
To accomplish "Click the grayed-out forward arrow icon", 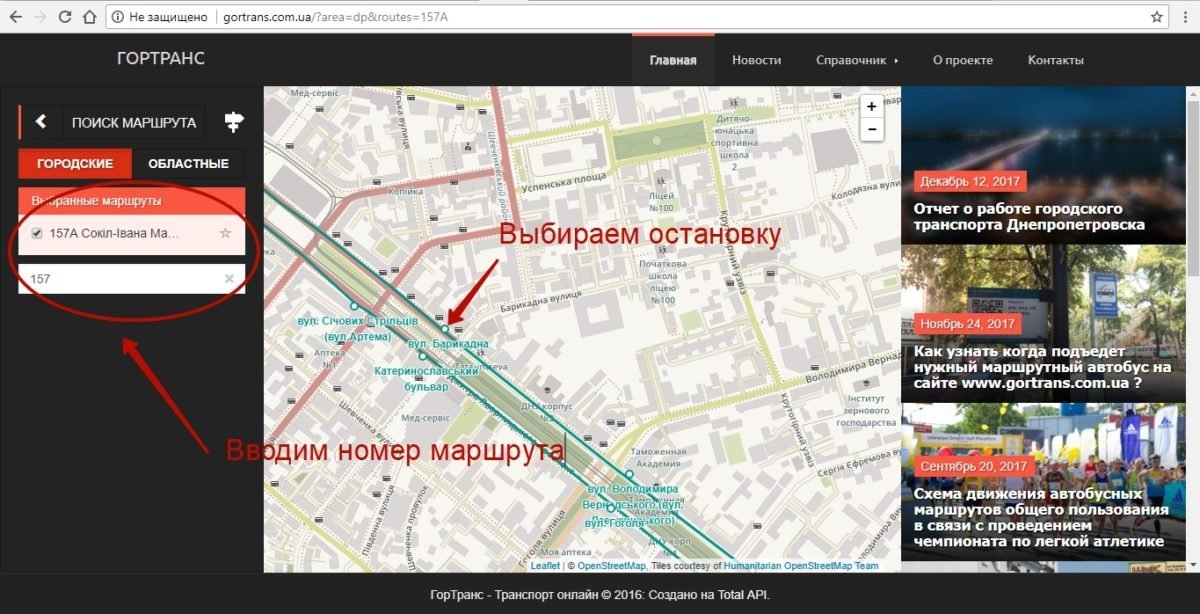I will 38,16.
